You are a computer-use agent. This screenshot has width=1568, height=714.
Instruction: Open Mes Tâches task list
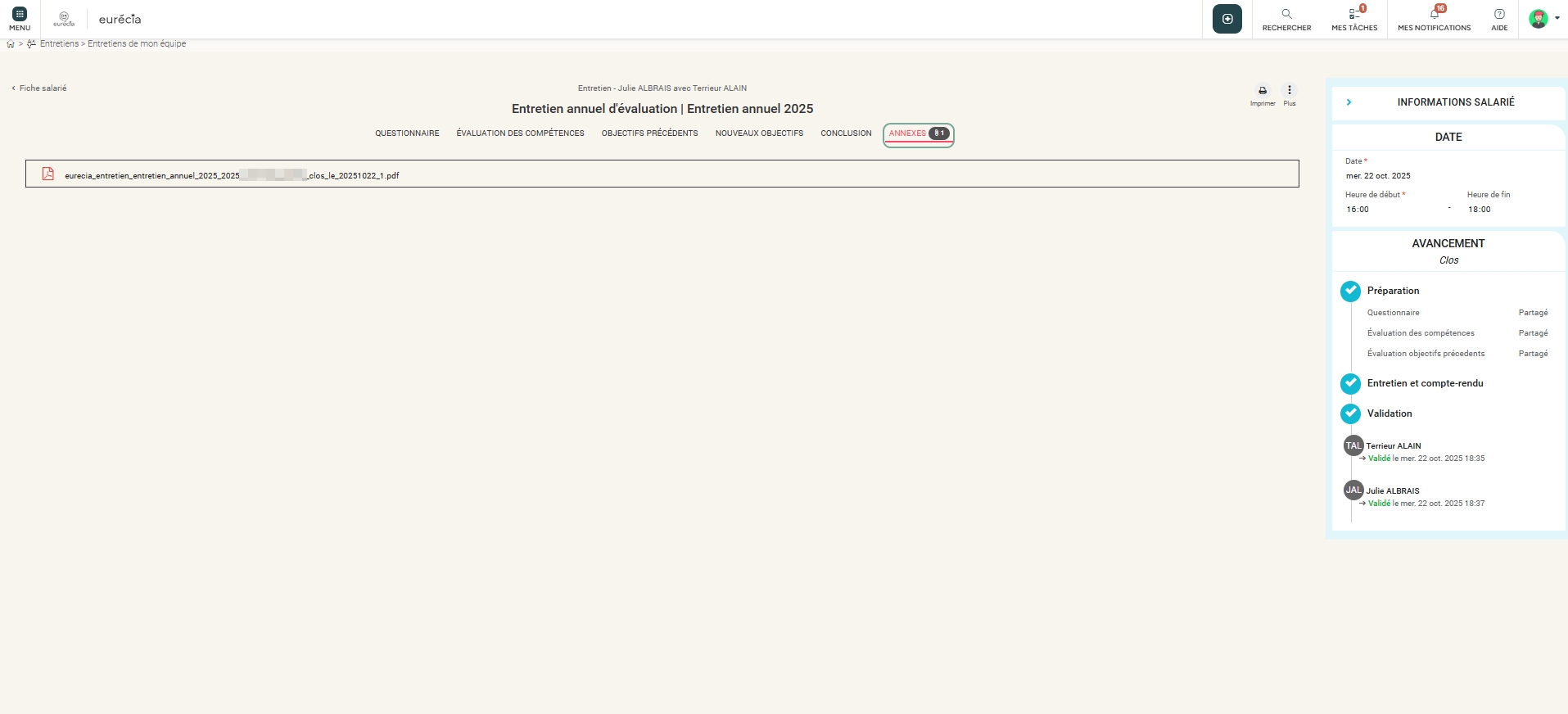(1354, 15)
